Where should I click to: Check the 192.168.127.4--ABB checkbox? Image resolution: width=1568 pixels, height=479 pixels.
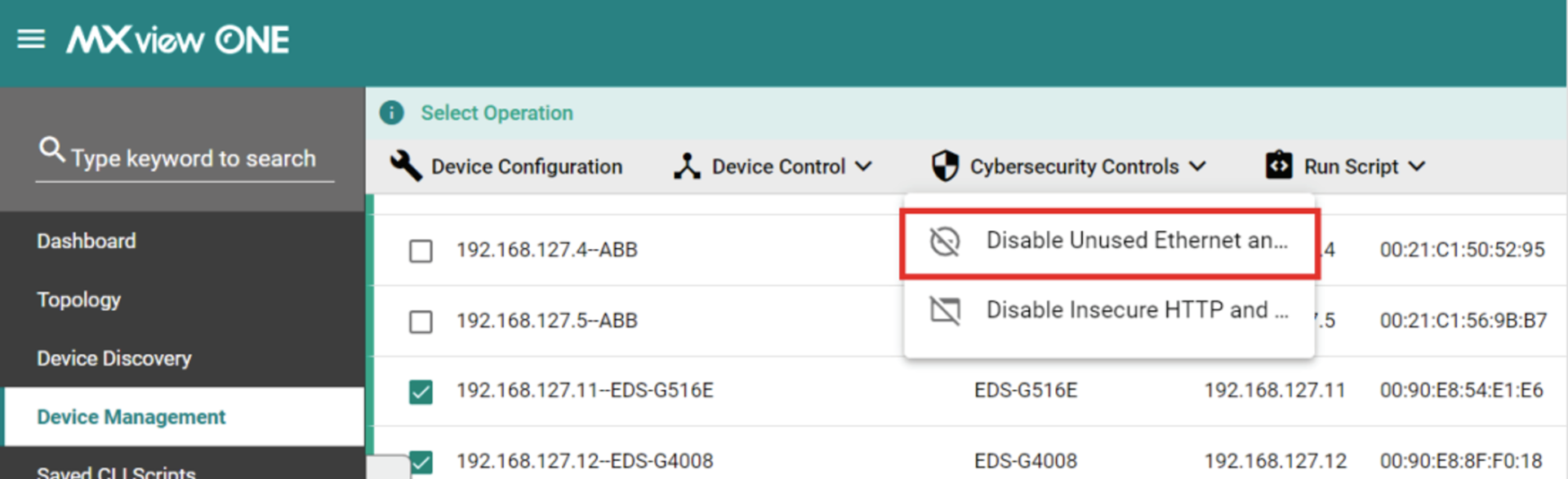421,251
